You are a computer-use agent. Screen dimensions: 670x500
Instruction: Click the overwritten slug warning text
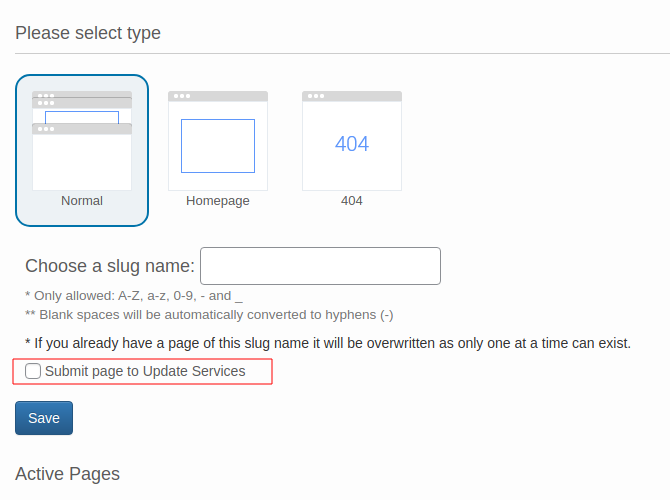coord(328,343)
